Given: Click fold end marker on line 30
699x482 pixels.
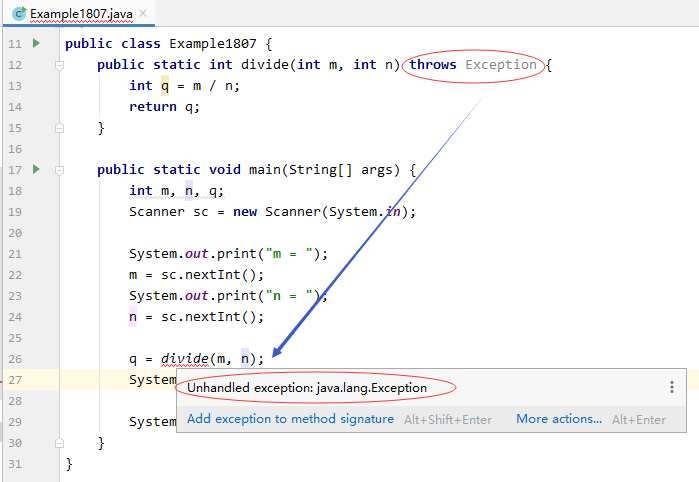Looking at the screenshot, I should point(59,443).
